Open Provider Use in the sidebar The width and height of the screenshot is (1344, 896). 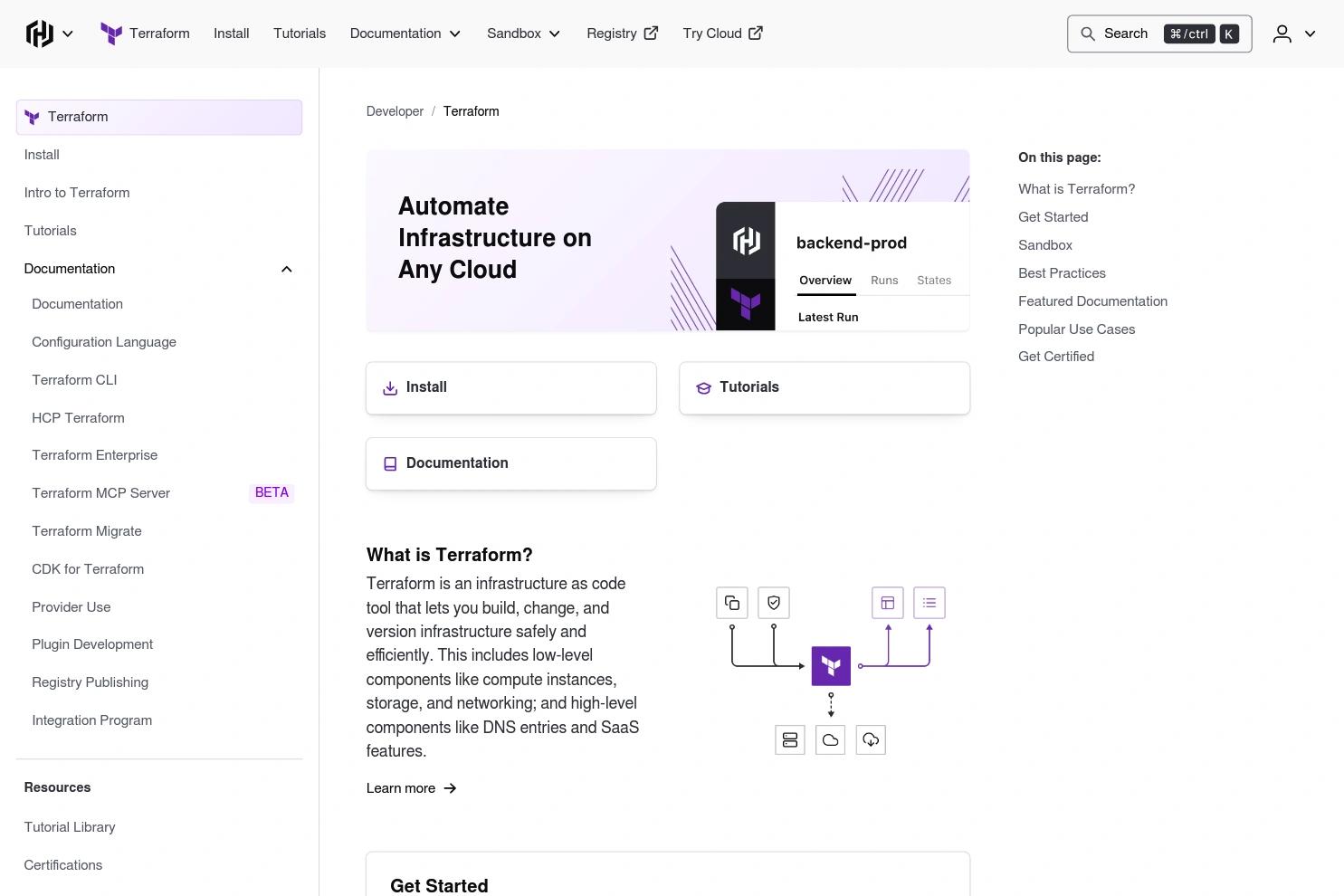(71, 607)
